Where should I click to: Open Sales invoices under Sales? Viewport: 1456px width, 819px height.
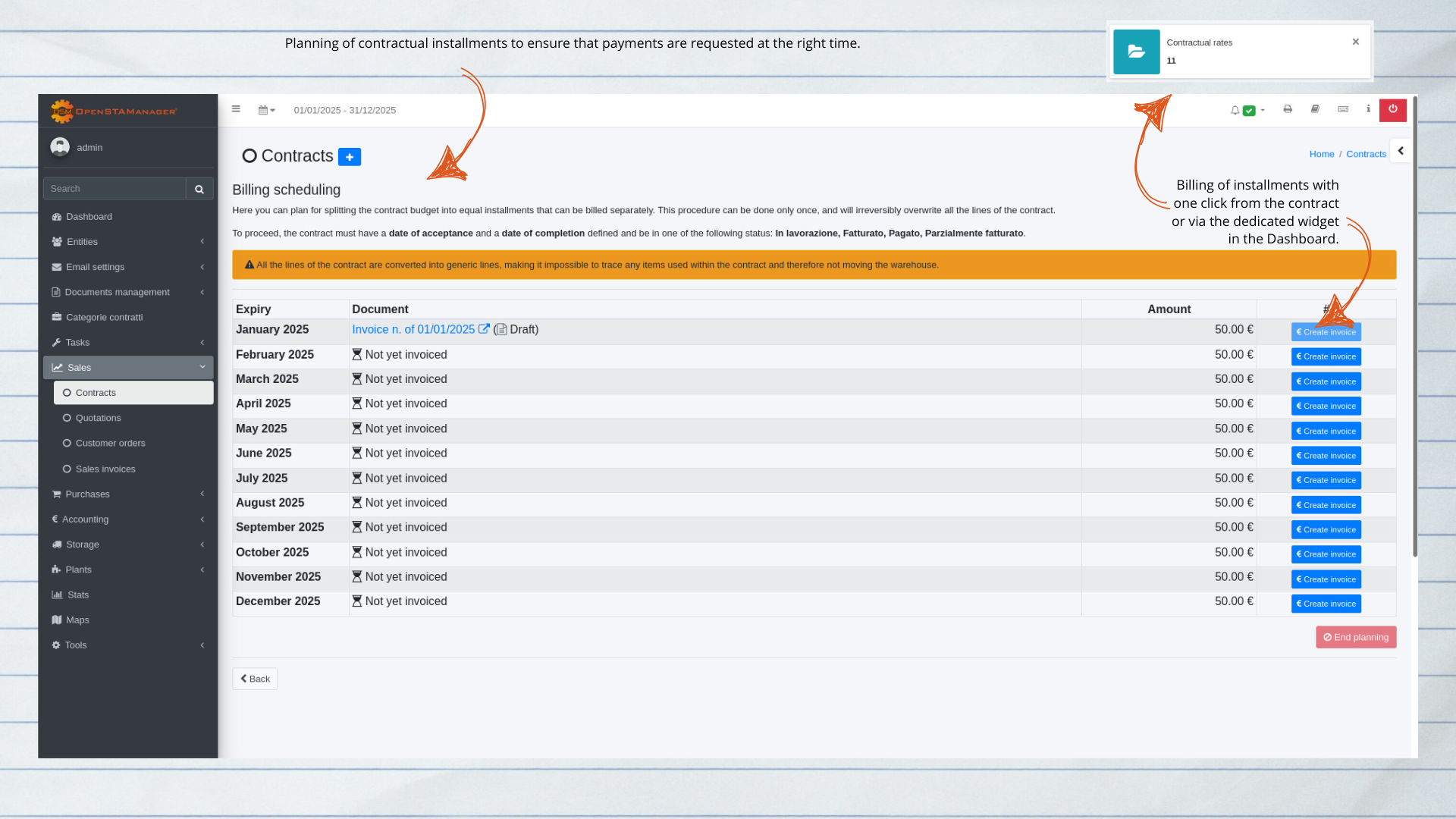point(133,469)
